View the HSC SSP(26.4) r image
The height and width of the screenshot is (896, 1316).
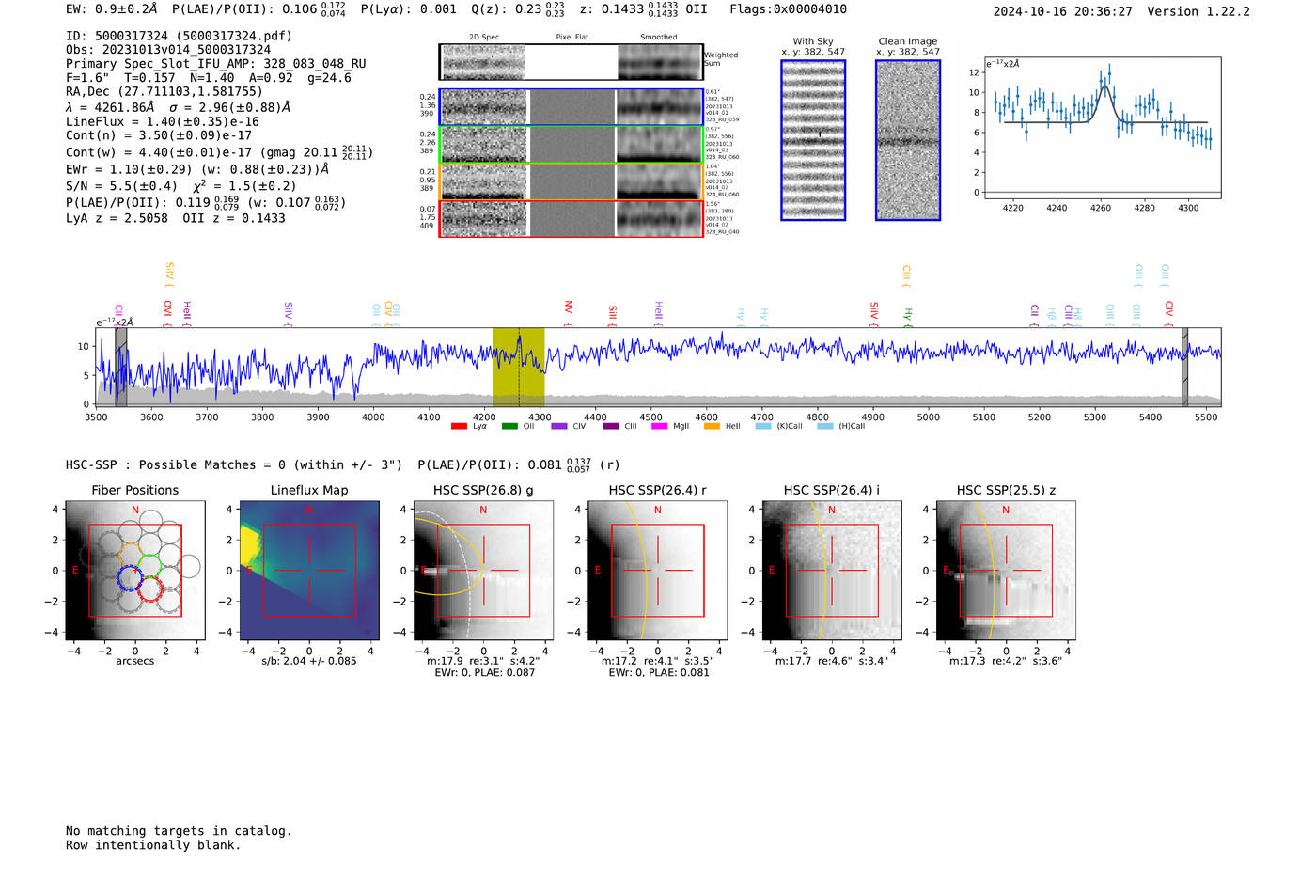[x=658, y=571]
